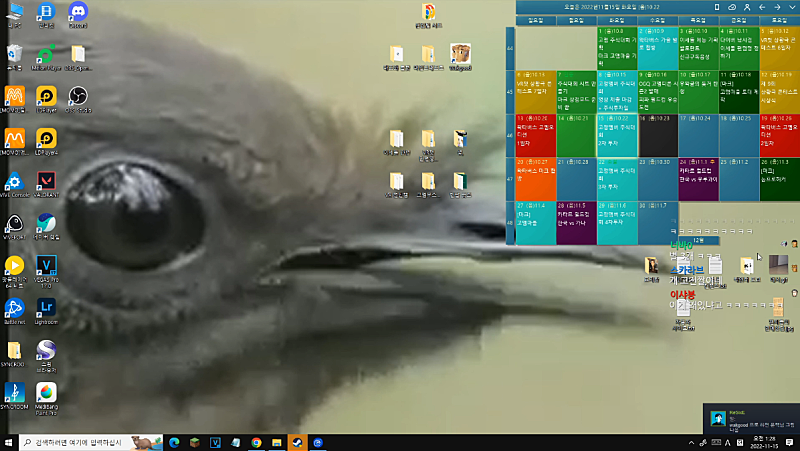Image resolution: width=800 pixels, height=451 pixels.
Task: Click the orange November 20 calendar cell
Action: pos(535,177)
